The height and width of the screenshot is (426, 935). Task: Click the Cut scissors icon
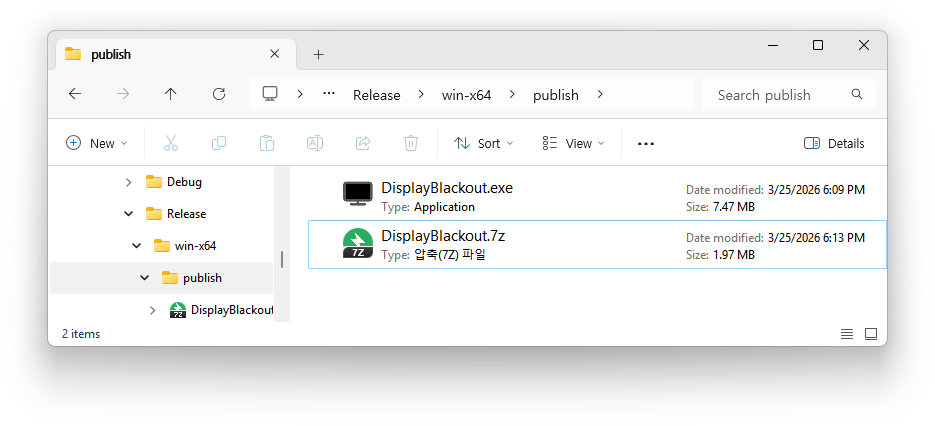(x=170, y=143)
